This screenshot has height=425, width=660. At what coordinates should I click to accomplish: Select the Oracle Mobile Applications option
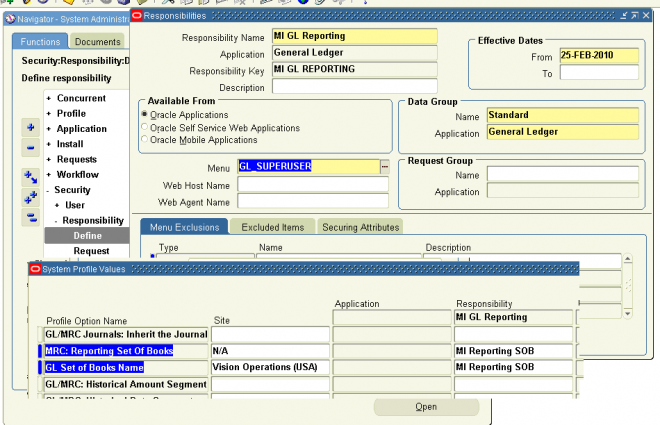pyautogui.click(x=144, y=139)
